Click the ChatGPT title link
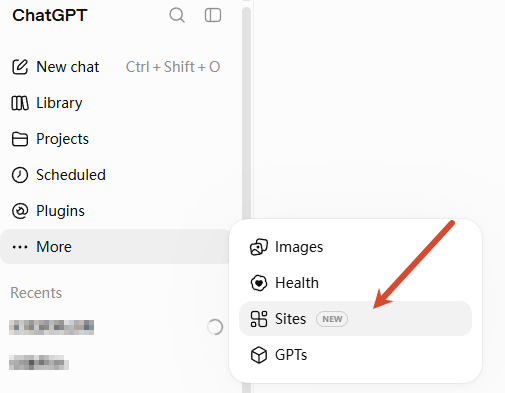505x393 pixels. [x=50, y=15]
